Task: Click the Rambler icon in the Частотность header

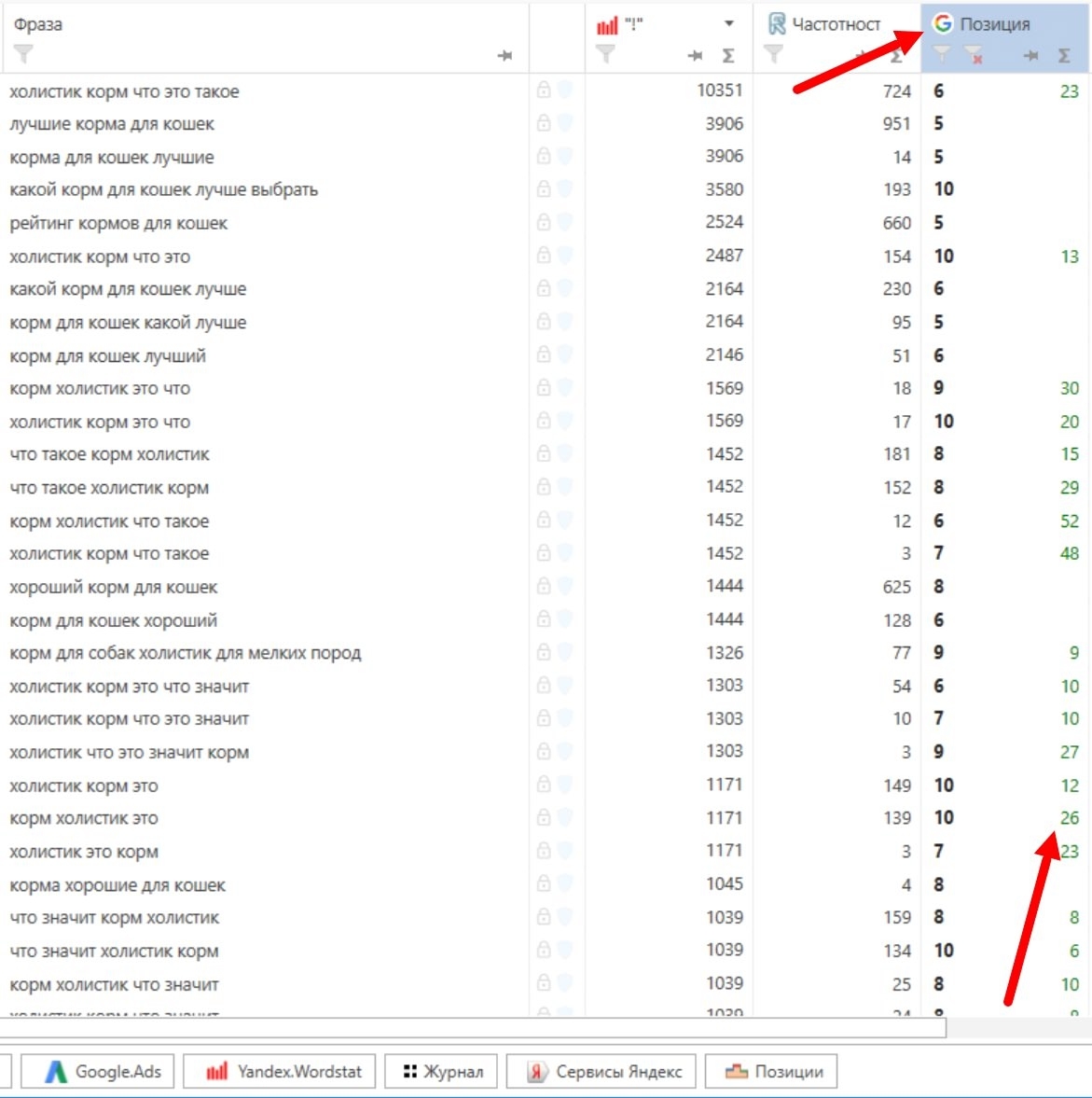Action: coord(777,24)
